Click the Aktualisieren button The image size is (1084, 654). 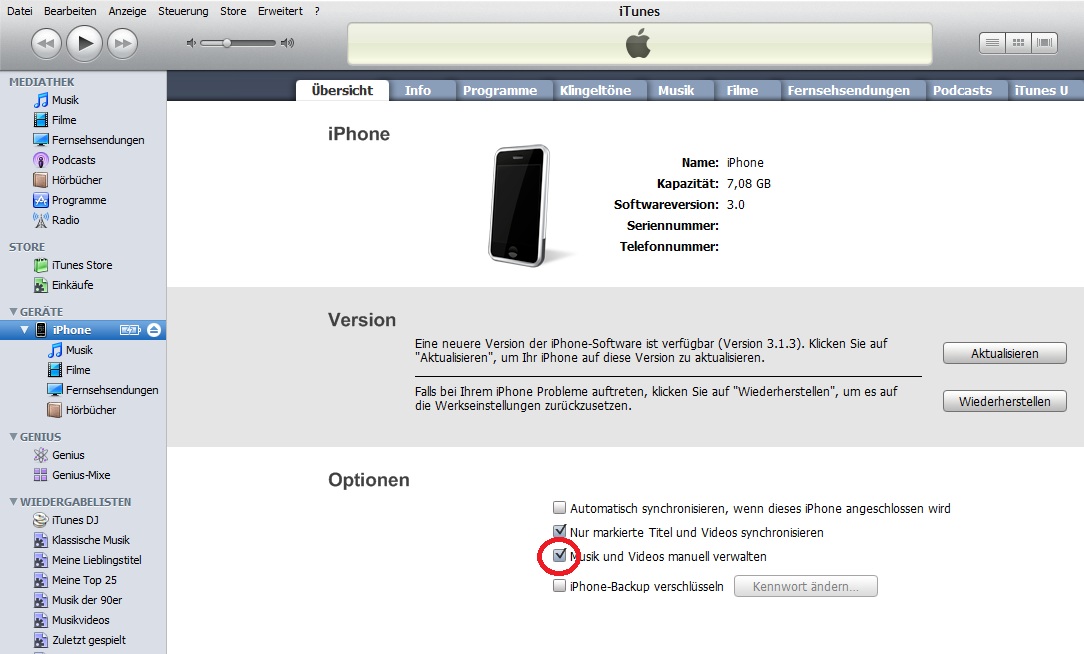(x=1004, y=353)
